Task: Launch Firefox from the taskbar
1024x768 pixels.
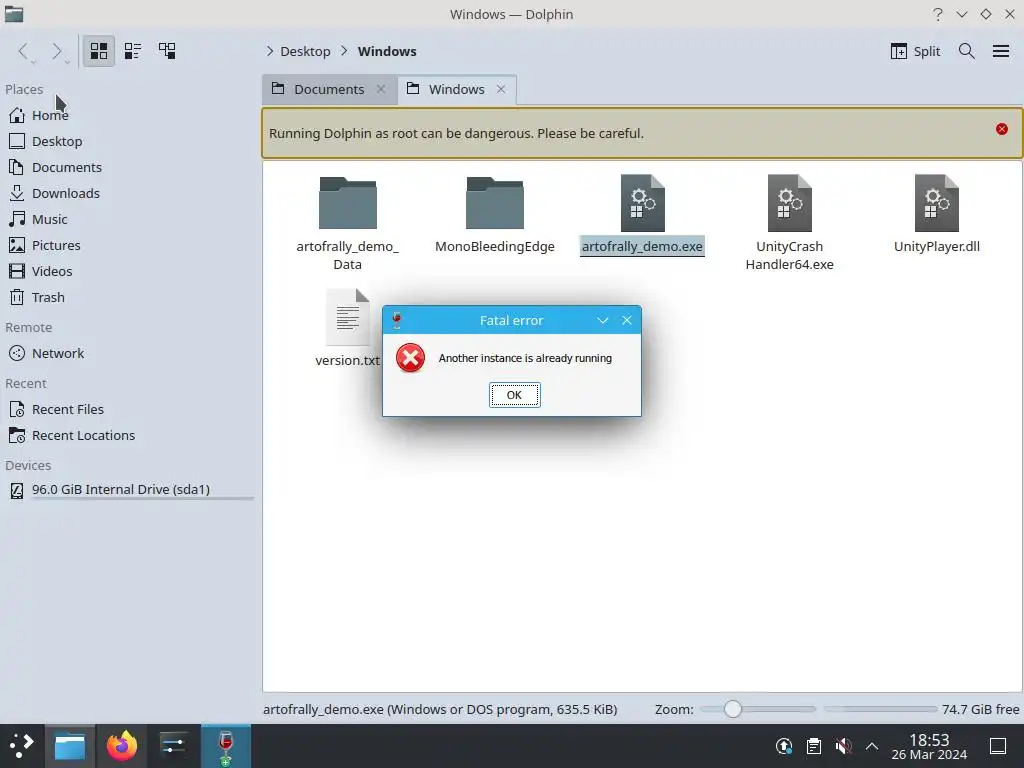Action: tap(122, 746)
